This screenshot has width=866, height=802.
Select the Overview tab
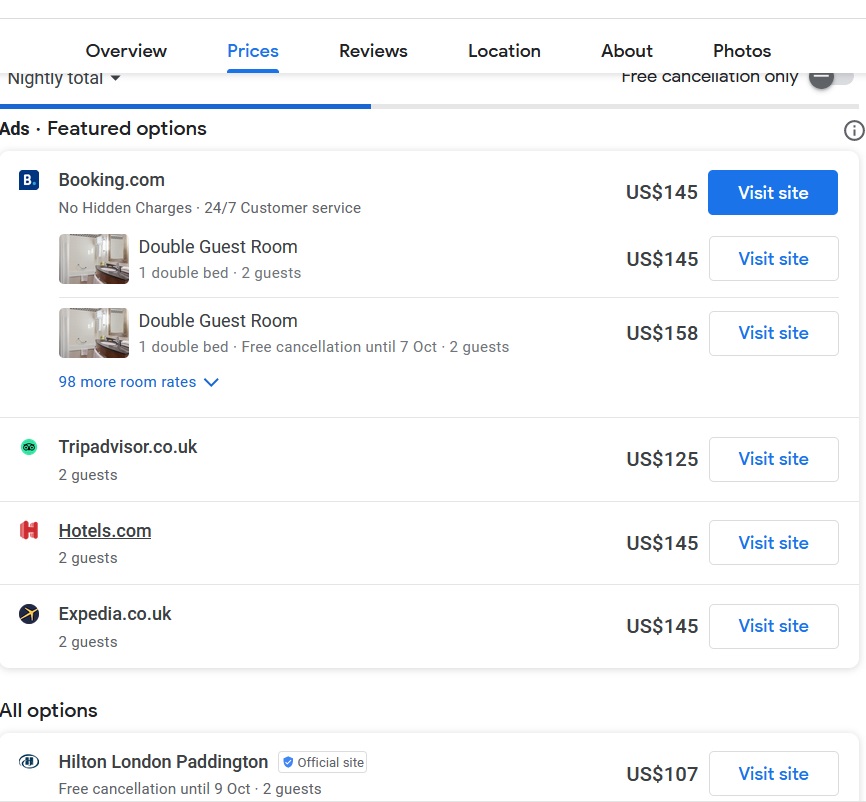click(126, 51)
